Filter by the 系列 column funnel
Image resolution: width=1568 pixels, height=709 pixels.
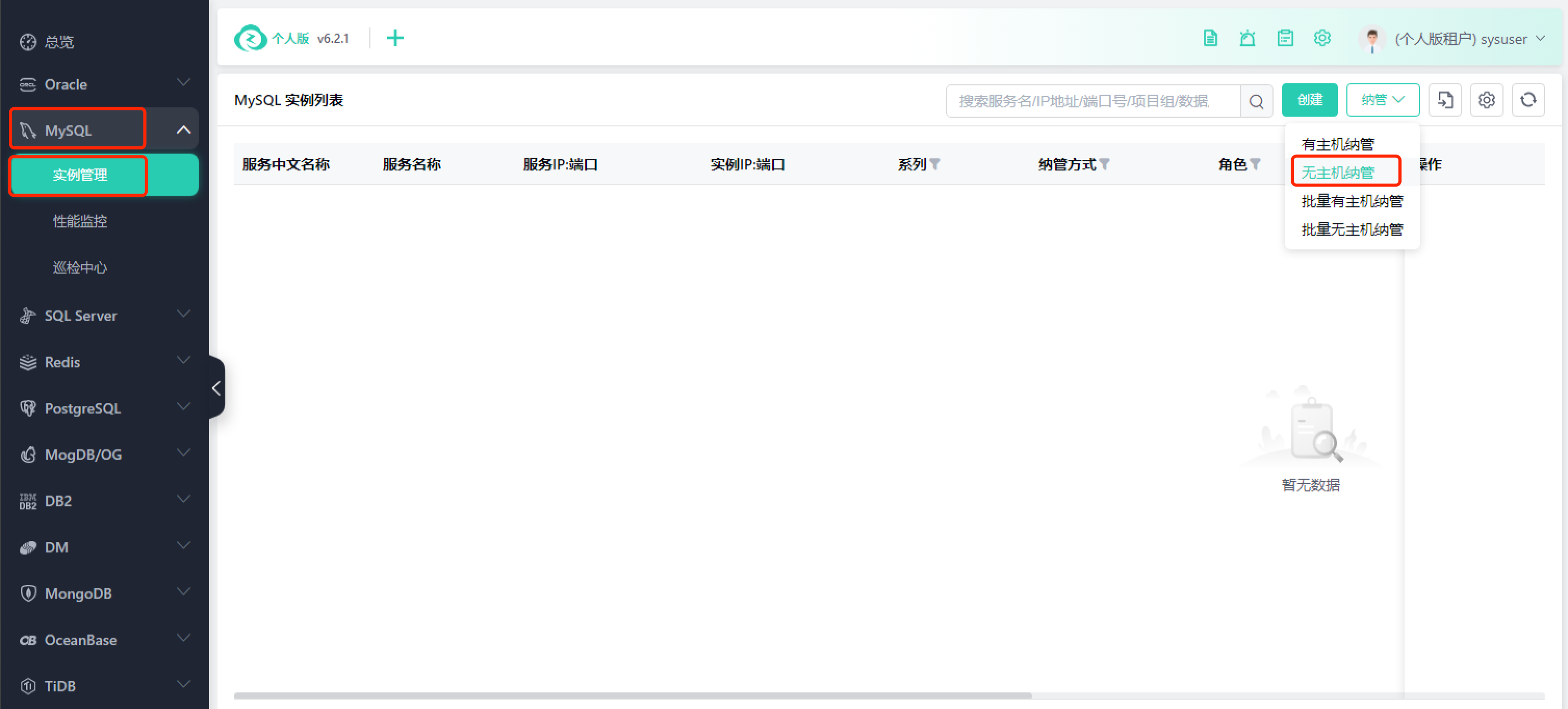click(935, 164)
